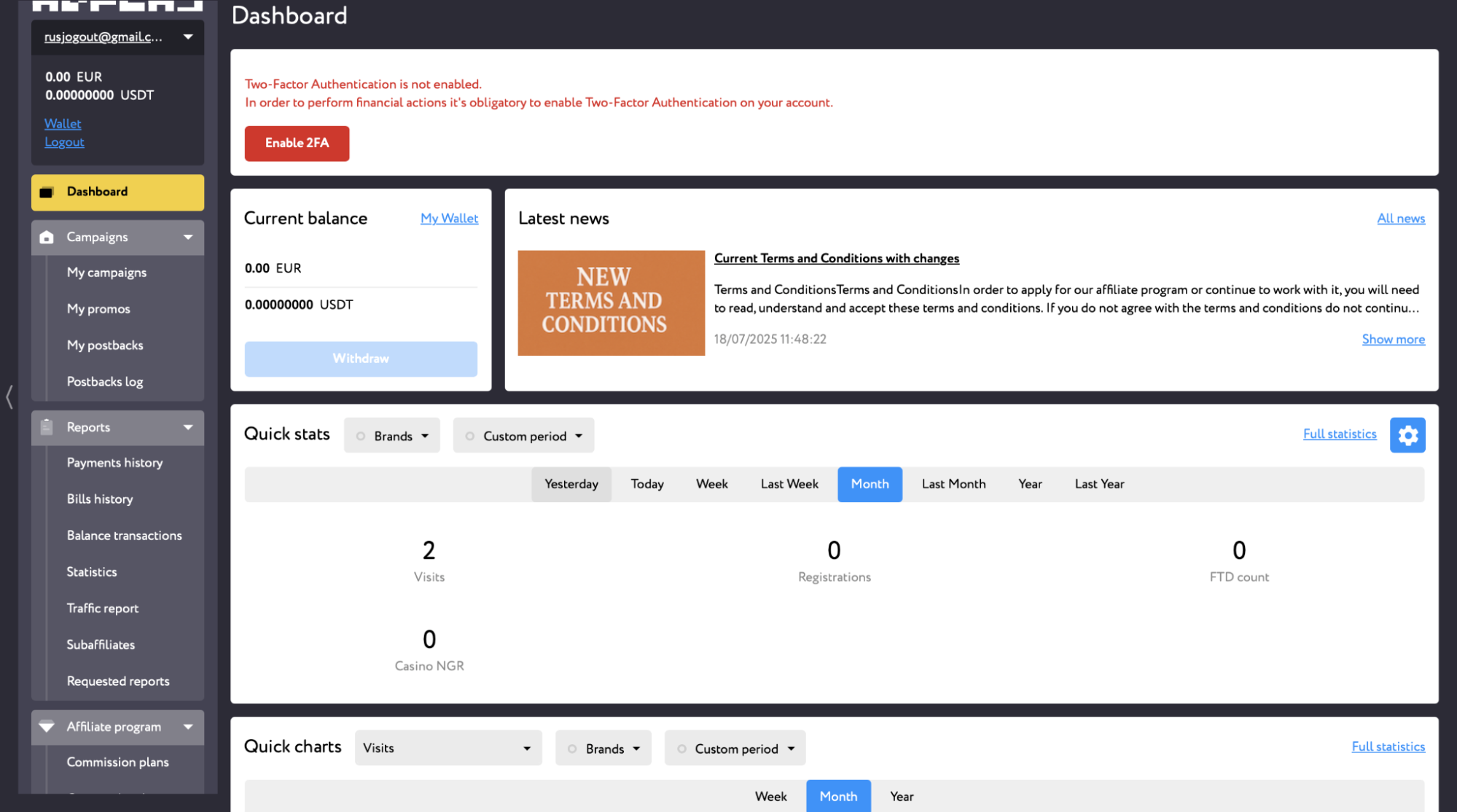
Task: Select Custom period radio circle in Quick charts
Action: pyautogui.click(x=681, y=749)
